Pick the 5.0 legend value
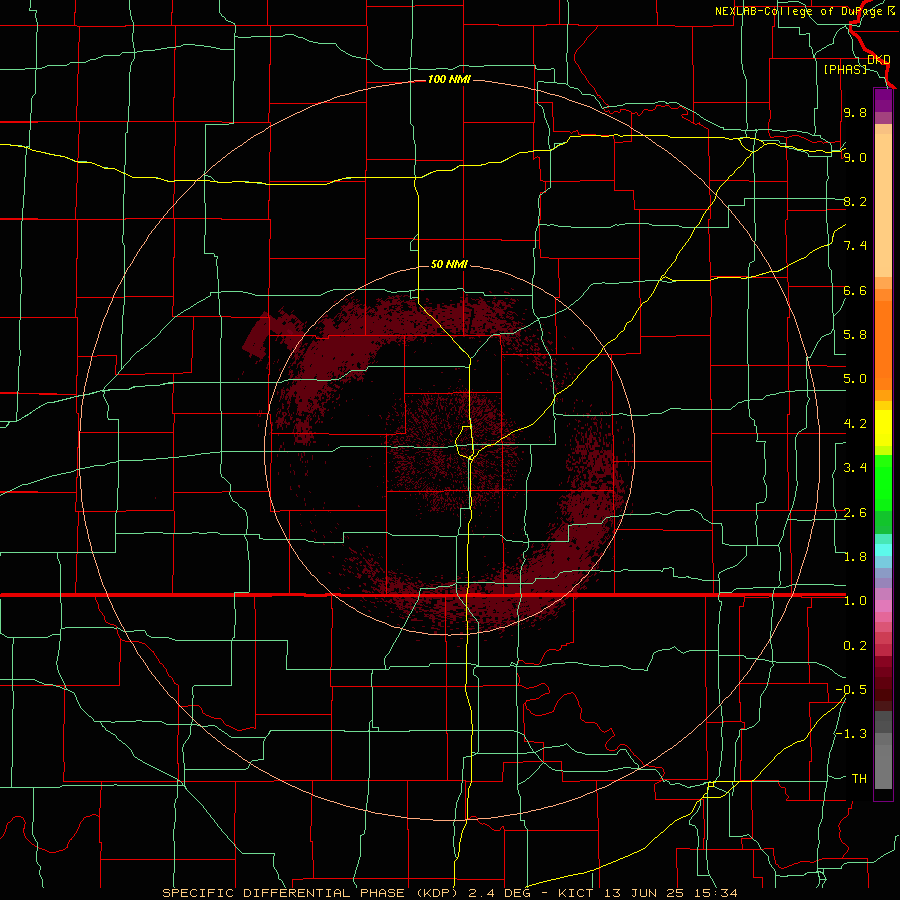 click(855, 379)
